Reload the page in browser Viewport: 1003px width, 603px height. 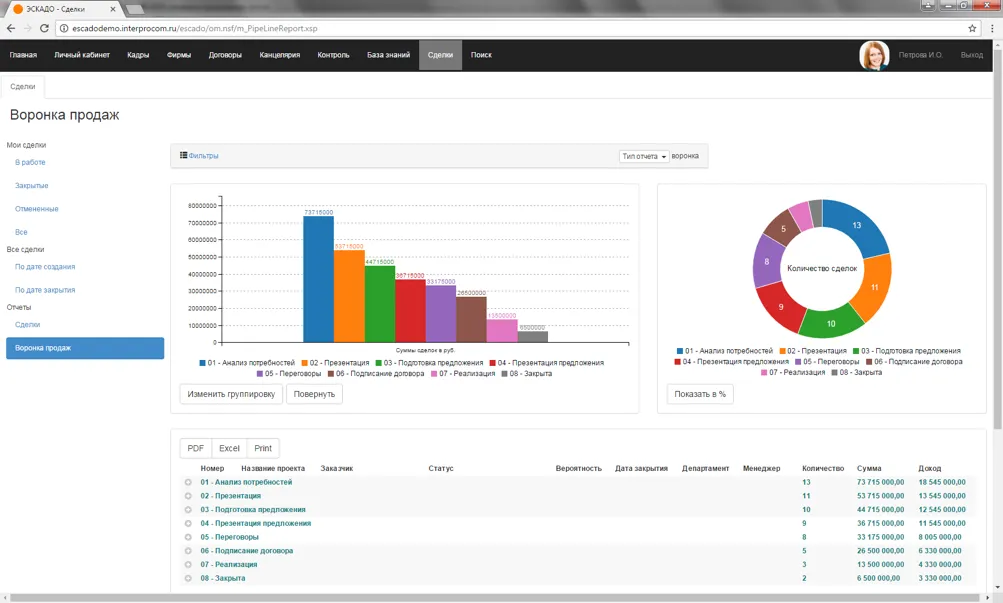click(x=45, y=28)
